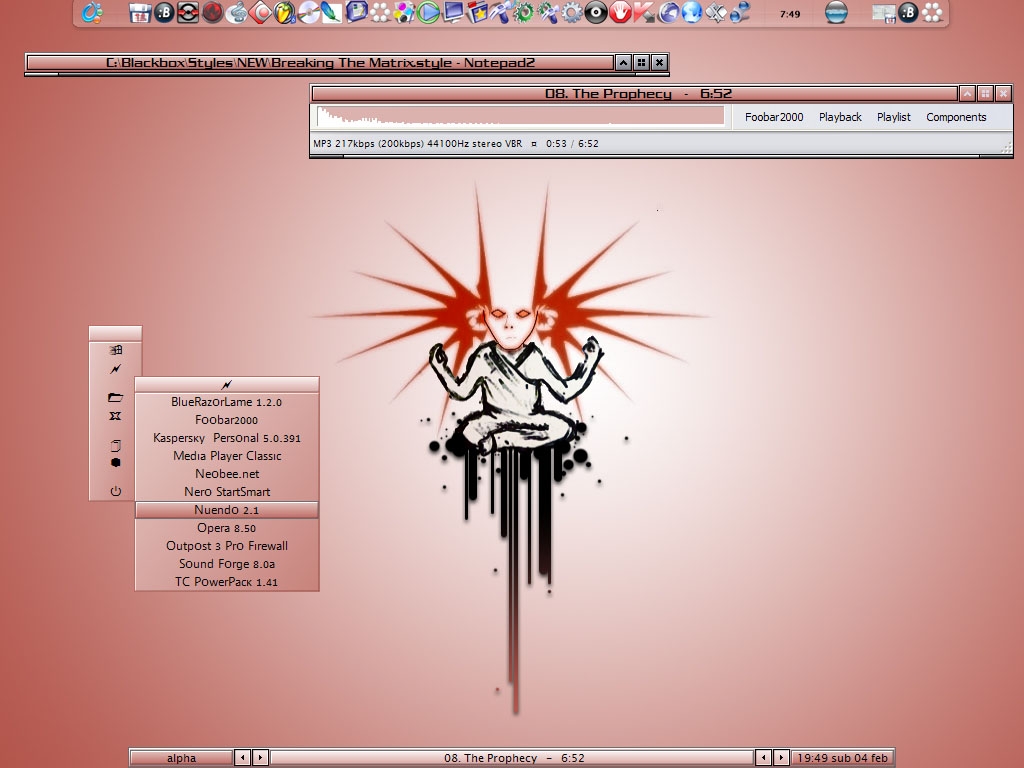This screenshot has width=1024, height=768.
Task: Open the Playback menu
Action: click(840, 117)
